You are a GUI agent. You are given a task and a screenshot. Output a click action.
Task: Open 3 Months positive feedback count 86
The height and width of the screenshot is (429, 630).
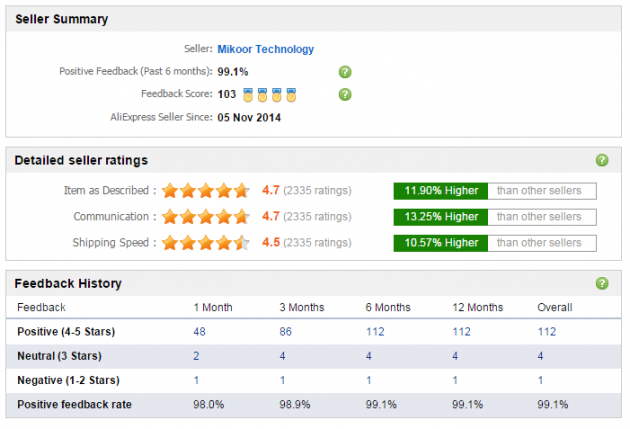(x=286, y=331)
